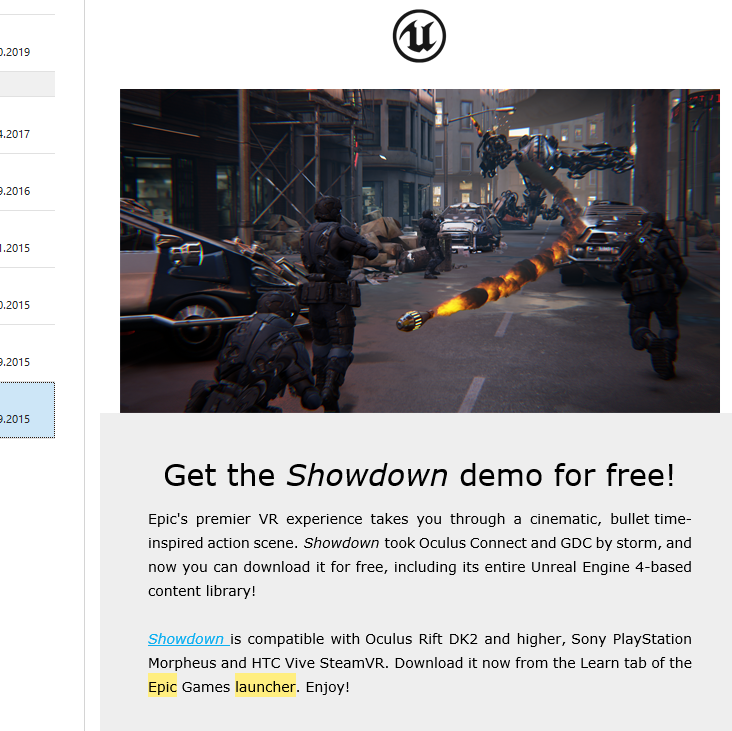Select the unhighlighted email row dated 9.2015
The image size is (732, 731).
[x=27, y=353]
